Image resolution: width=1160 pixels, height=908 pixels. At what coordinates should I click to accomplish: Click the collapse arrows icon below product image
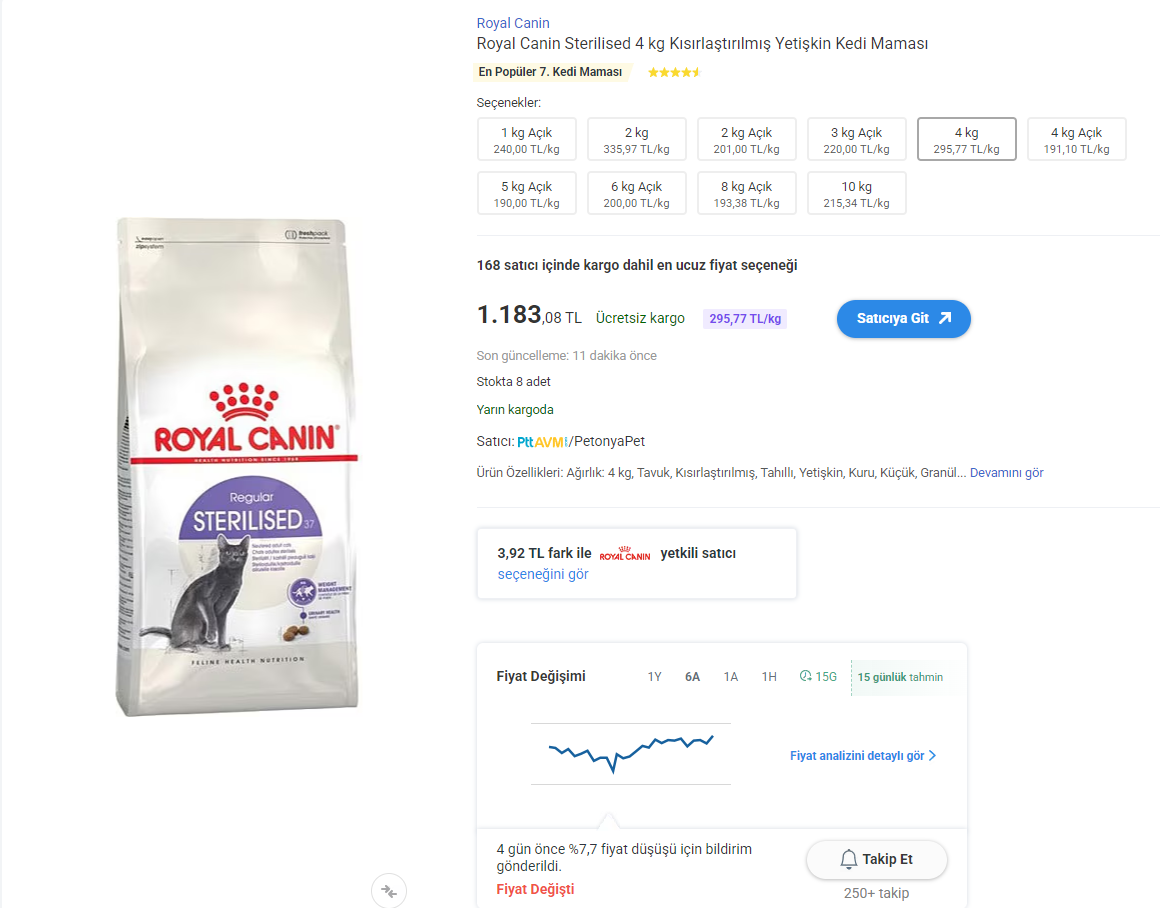pyautogui.click(x=389, y=891)
